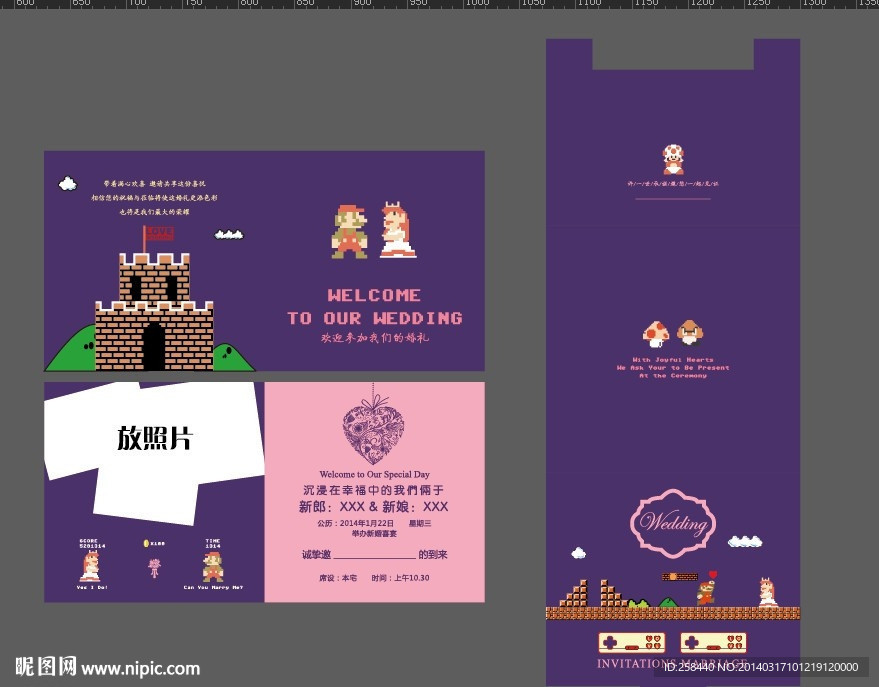The width and height of the screenshot is (879, 687).
Task: Select the 'SCORE 5201314' text
Action: pyautogui.click(x=92, y=543)
